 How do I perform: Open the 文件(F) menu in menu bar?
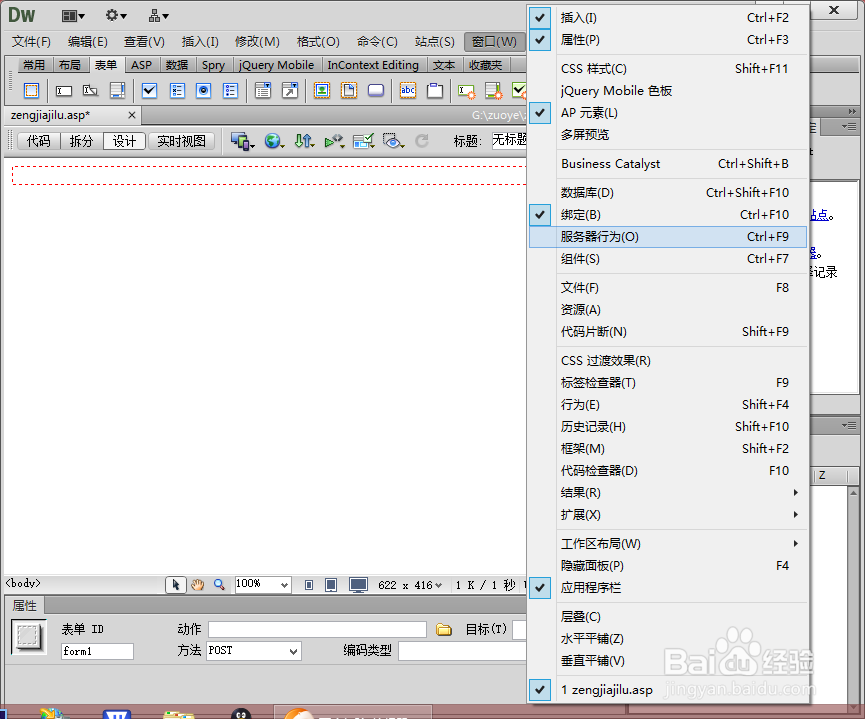pyautogui.click(x=31, y=41)
